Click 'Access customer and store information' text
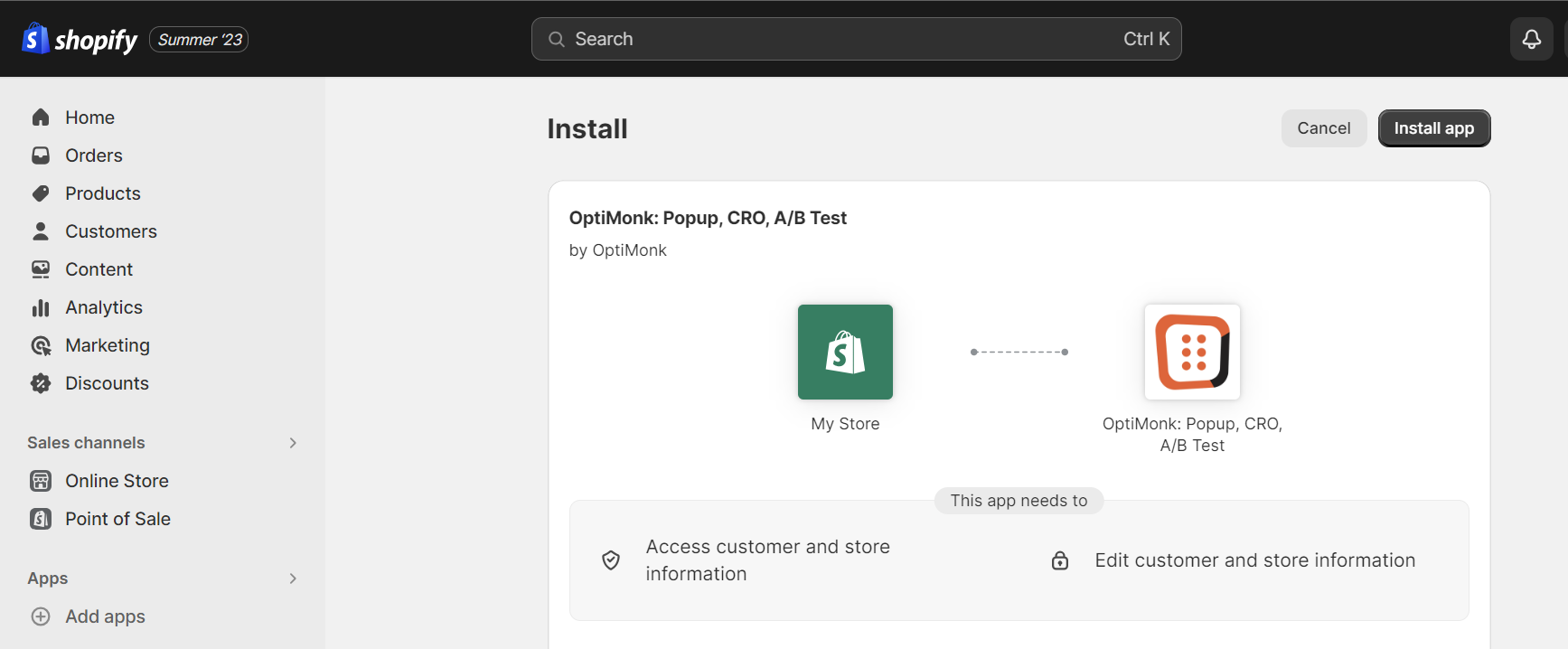Image resolution: width=1568 pixels, height=649 pixels. (x=767, y=560)
